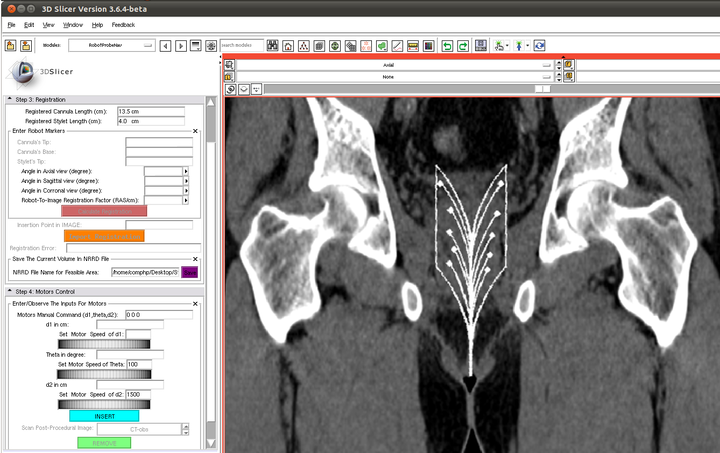Open the yellow volume selector beside the Axial dropdown
Viewport: 720px width, 453px height.
569,65
